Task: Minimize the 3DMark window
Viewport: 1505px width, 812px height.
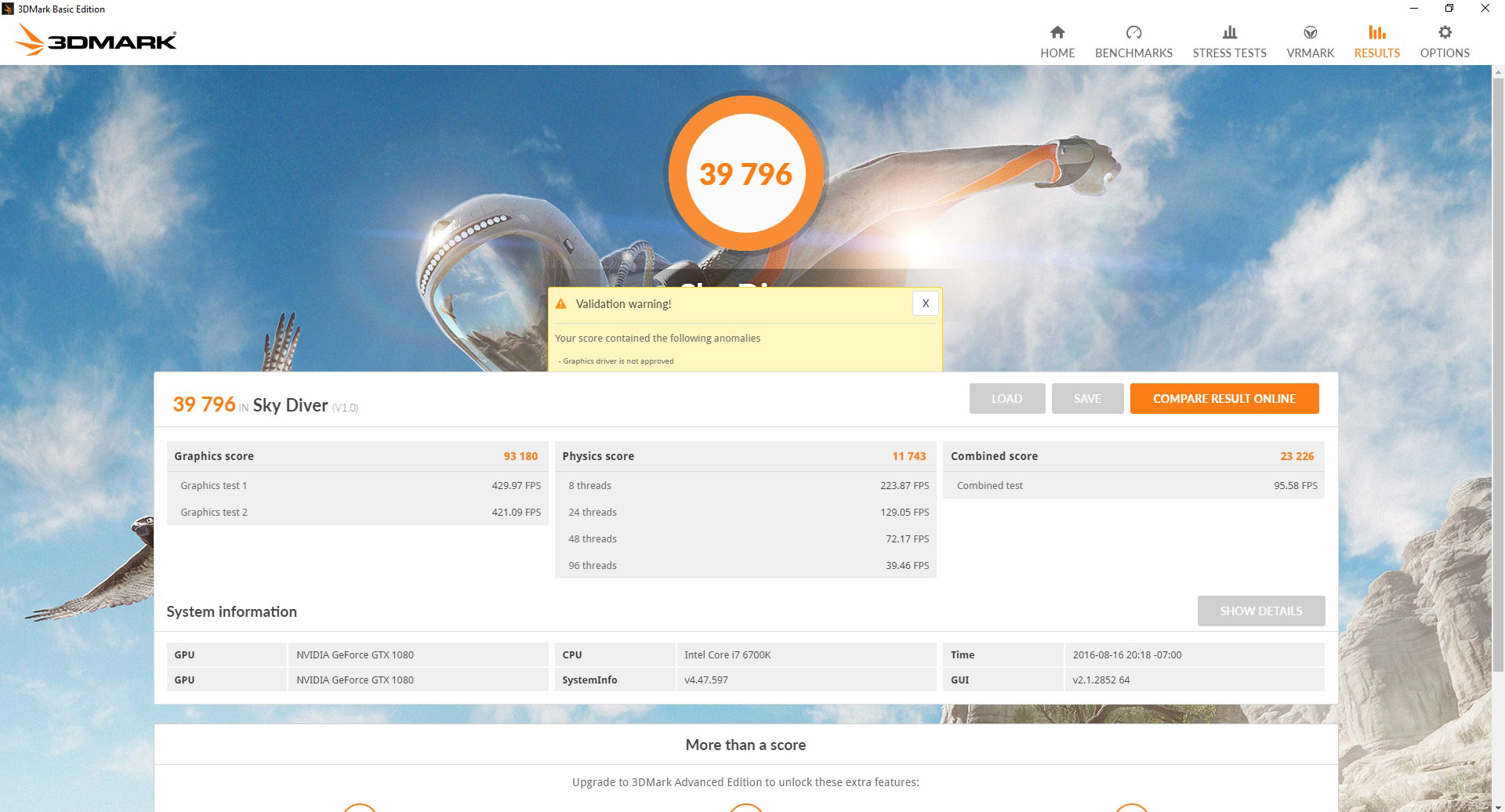Action: click(1414, 9)
